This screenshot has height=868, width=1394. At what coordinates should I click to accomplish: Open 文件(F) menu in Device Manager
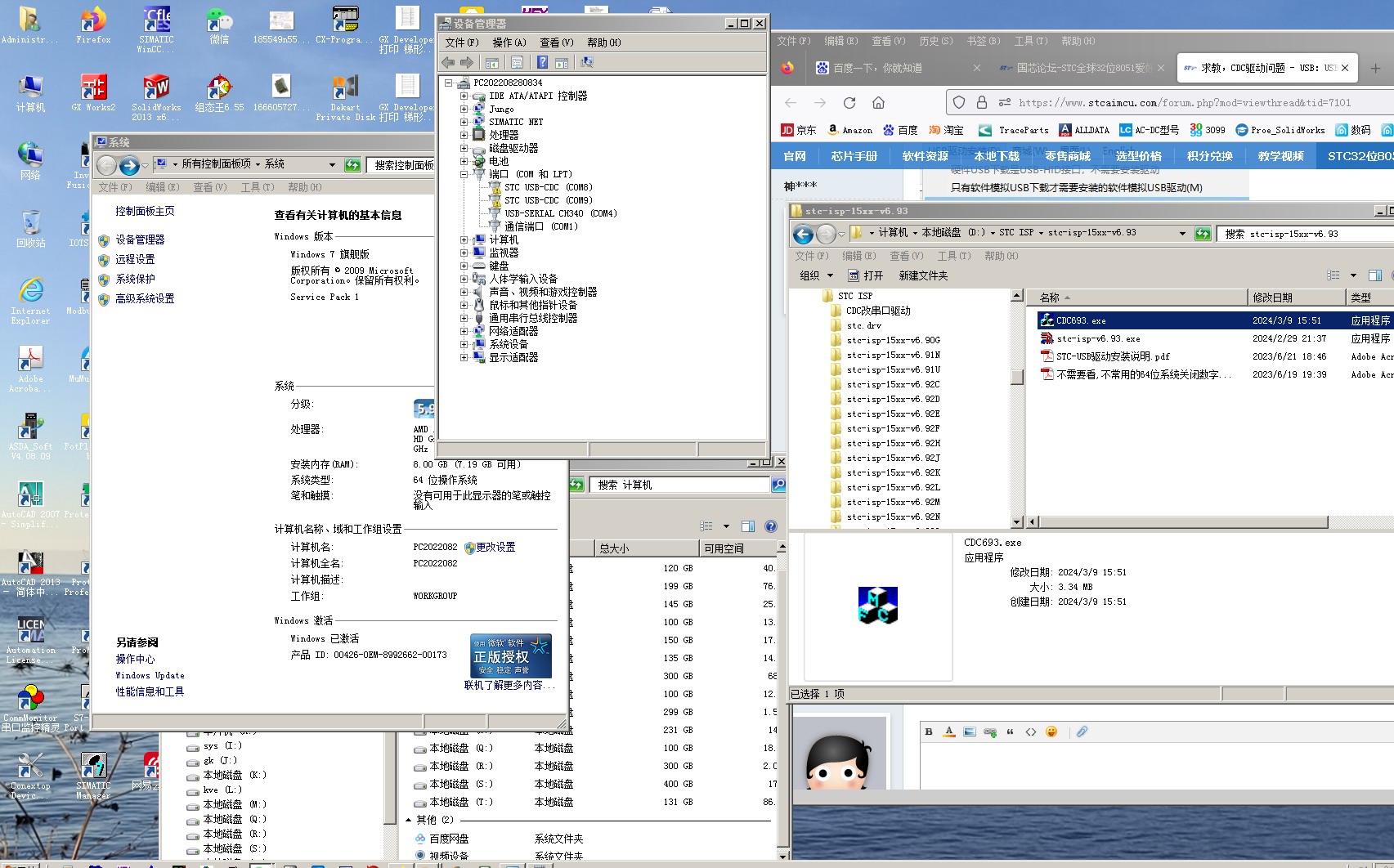[x=462, y=43]
